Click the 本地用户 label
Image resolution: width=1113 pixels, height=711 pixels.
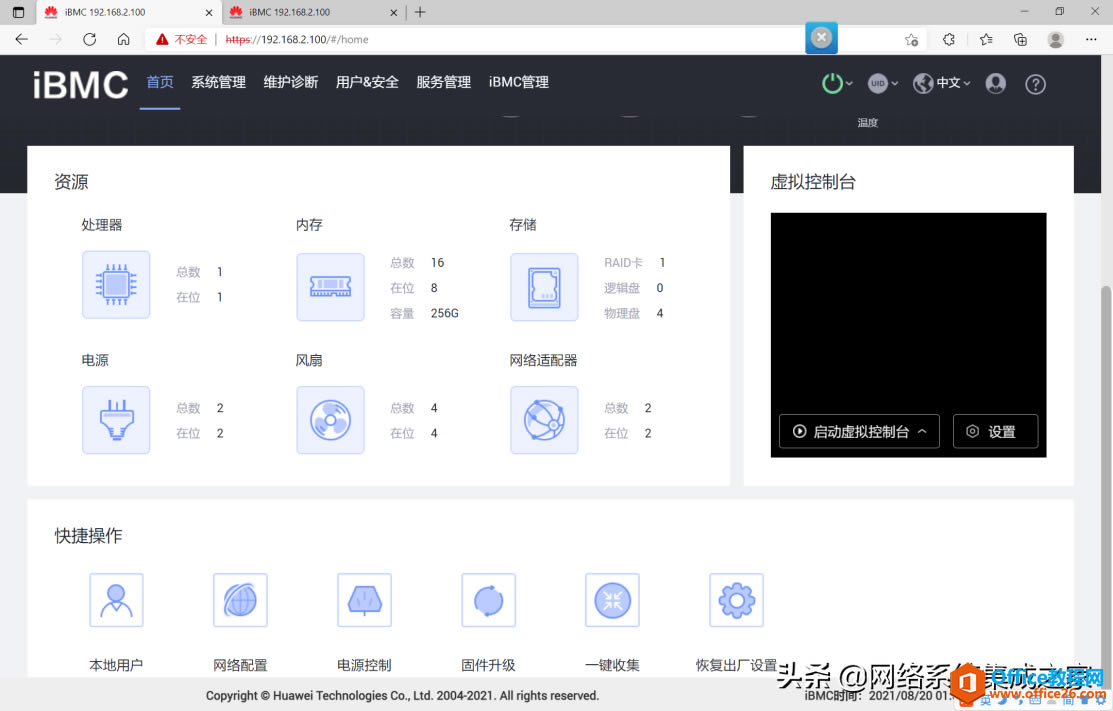pyautogui.click(x=116, y=665)
